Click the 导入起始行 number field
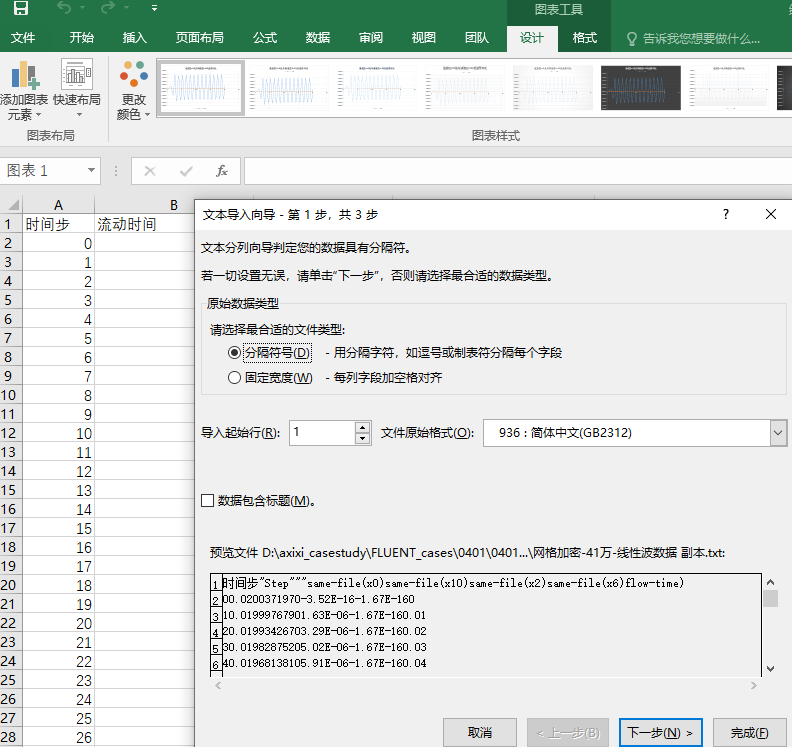Viewport: 792px width, 747px height. point(322,433)
